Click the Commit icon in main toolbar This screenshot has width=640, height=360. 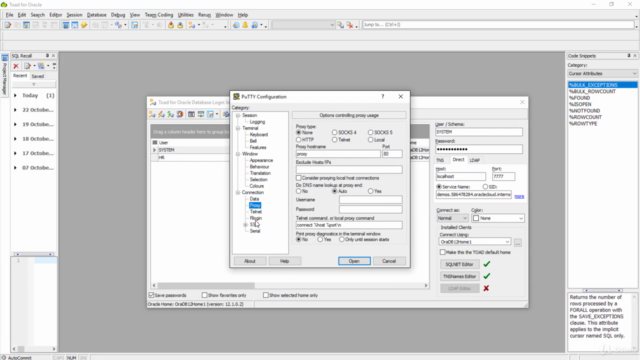171,25
